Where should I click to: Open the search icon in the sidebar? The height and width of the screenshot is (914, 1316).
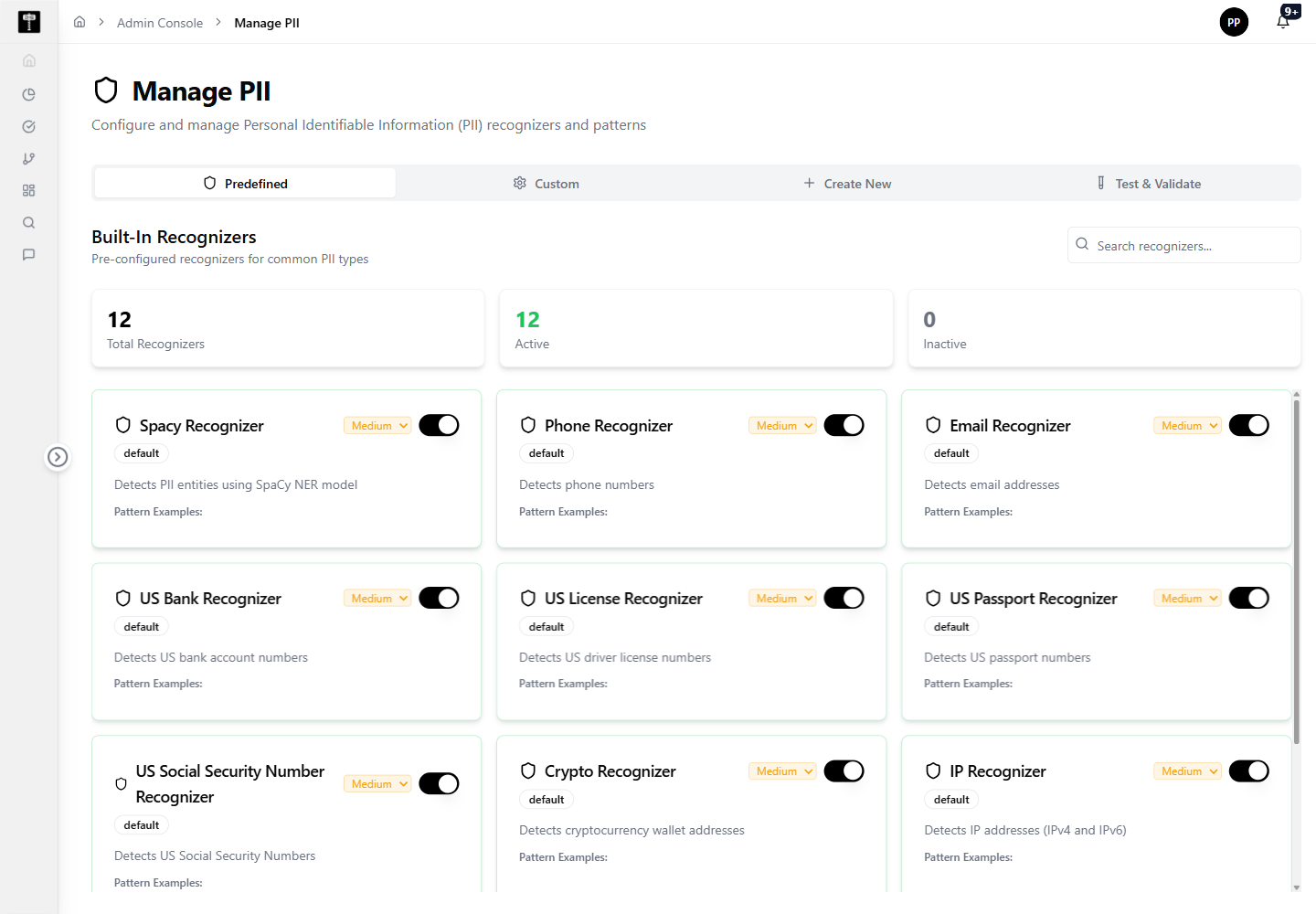click(x=29, y=223)
